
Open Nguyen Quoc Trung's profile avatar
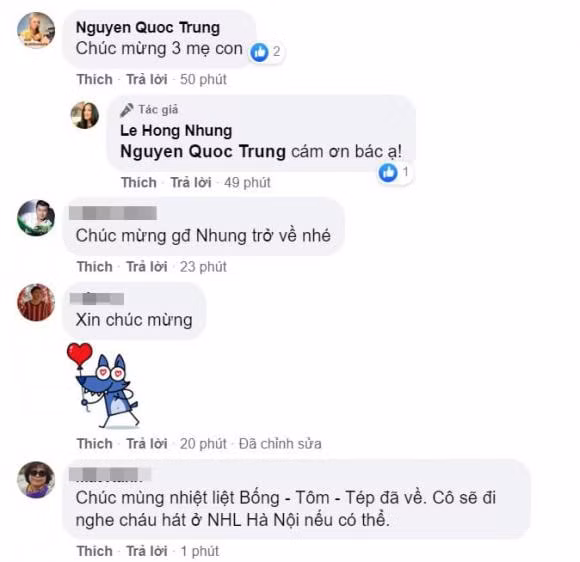point(36,30)
